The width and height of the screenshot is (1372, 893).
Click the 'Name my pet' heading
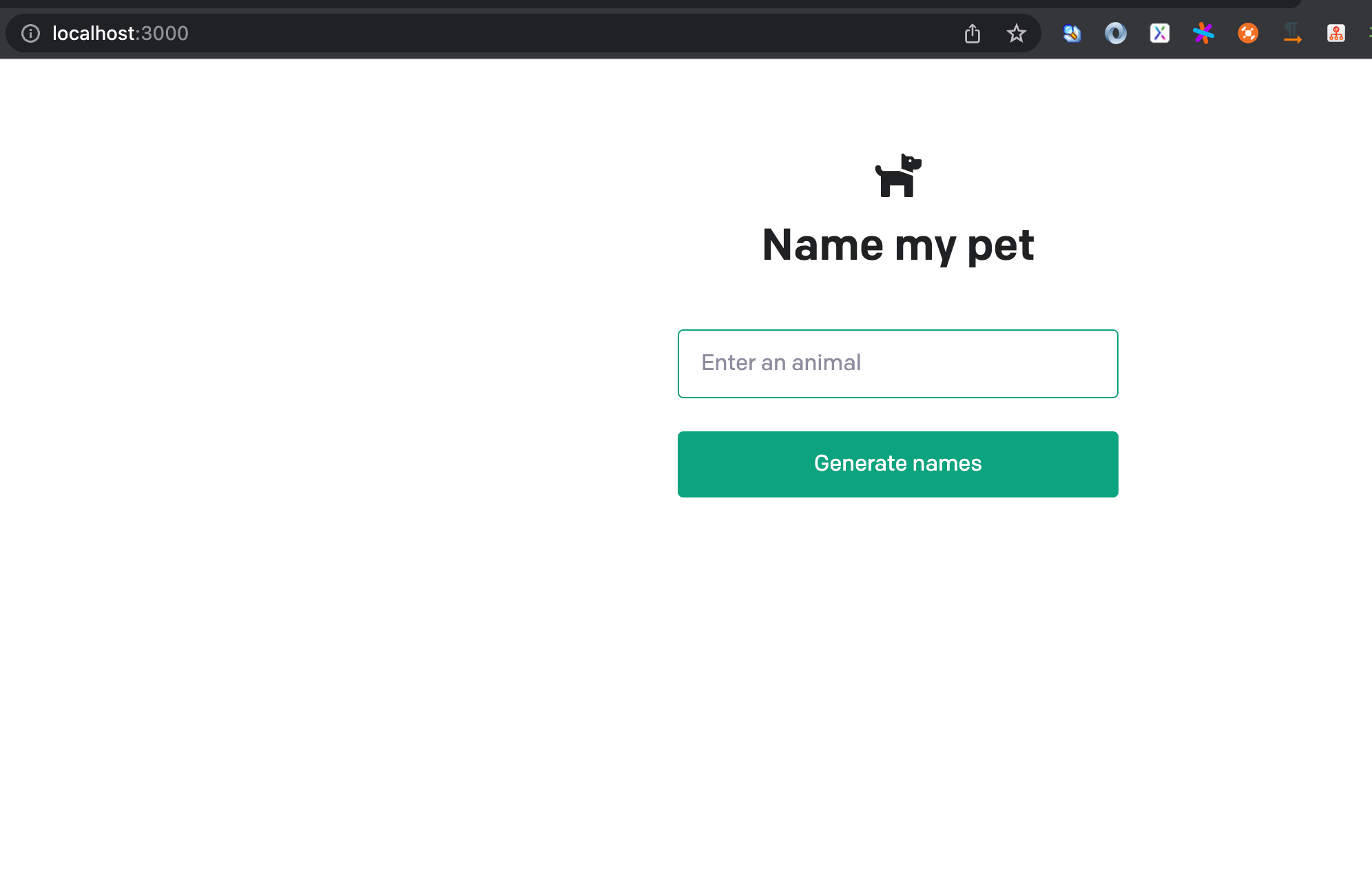click(897, 245)
